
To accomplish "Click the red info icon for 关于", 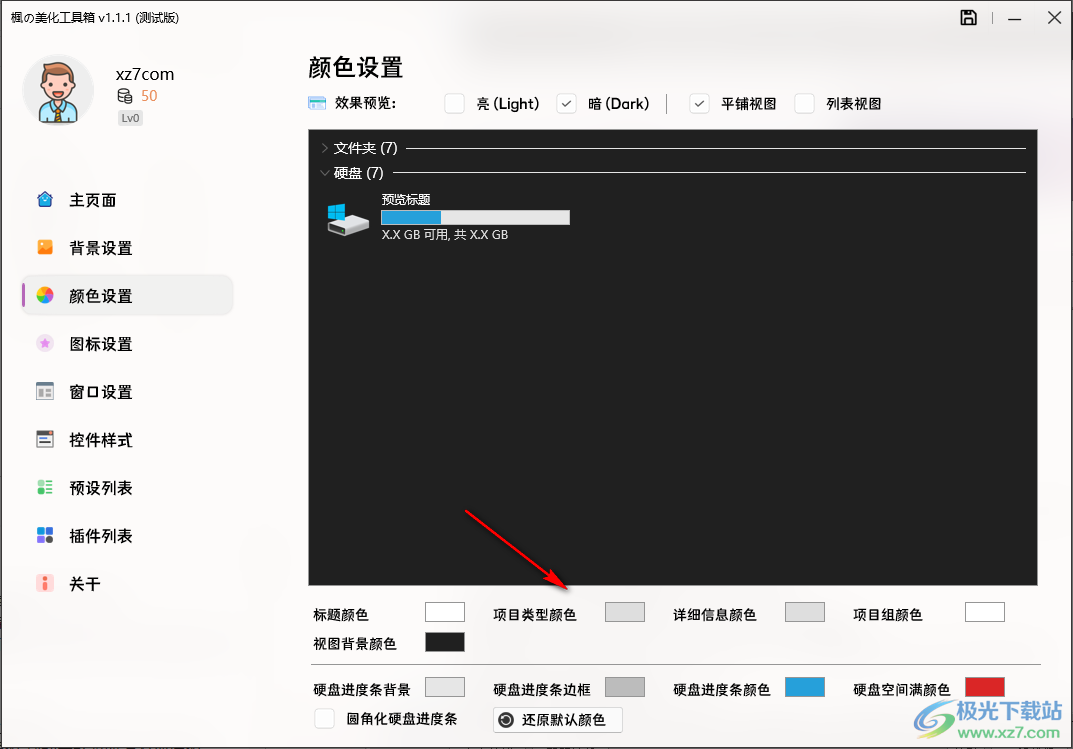I will (45, 583).
